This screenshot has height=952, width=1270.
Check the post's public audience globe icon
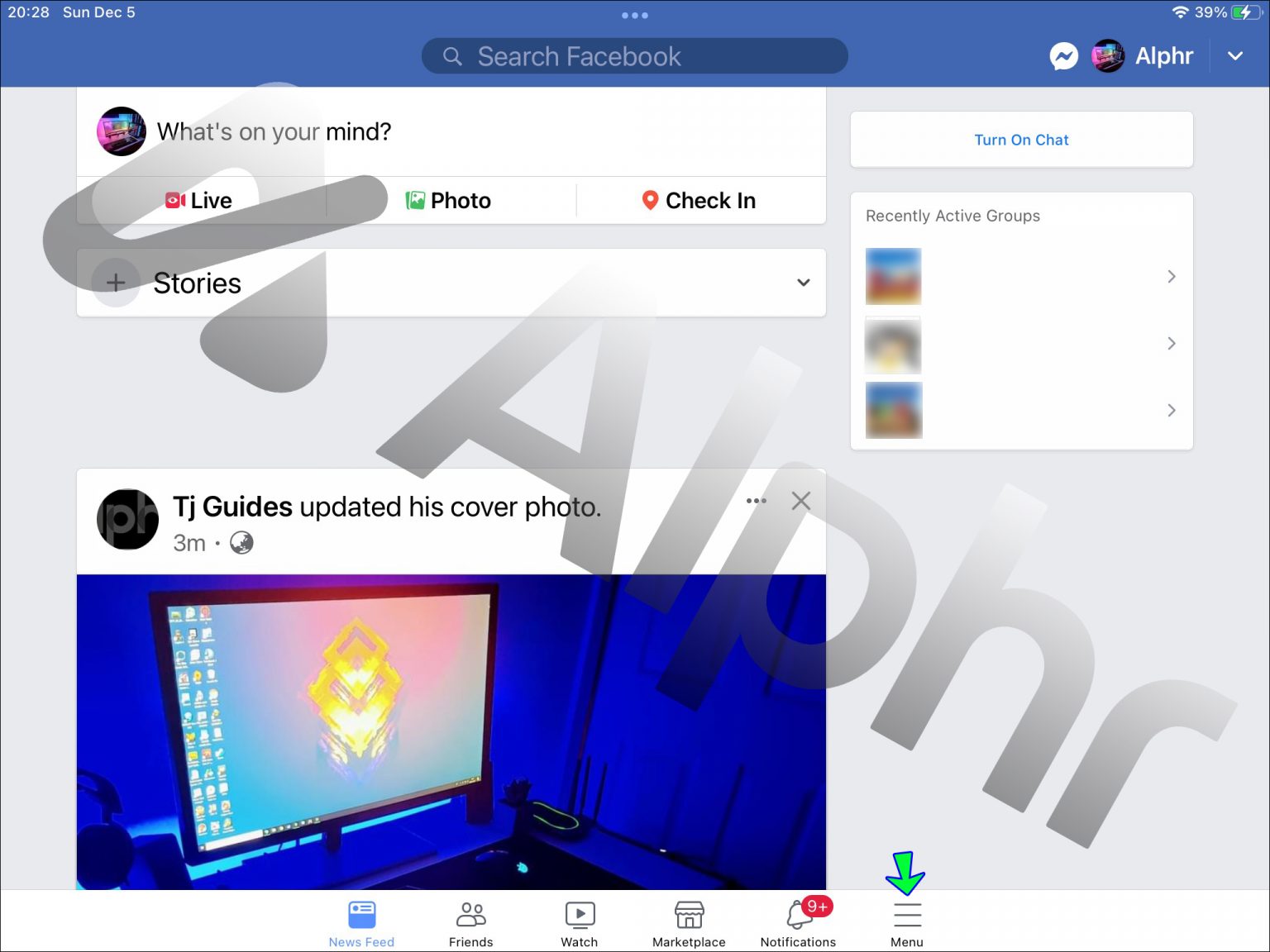point(241,543)
